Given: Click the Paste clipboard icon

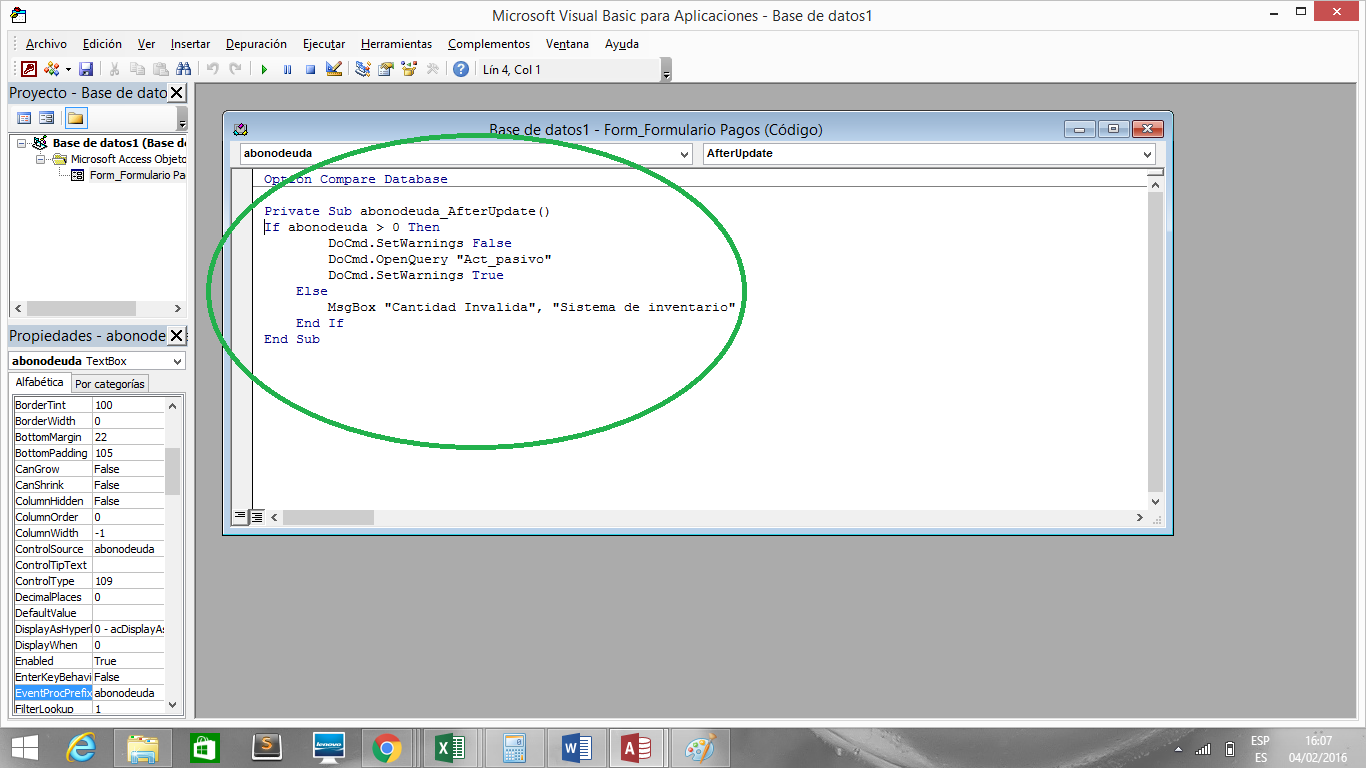Looking at the screenshot, I should coord(160,69).
